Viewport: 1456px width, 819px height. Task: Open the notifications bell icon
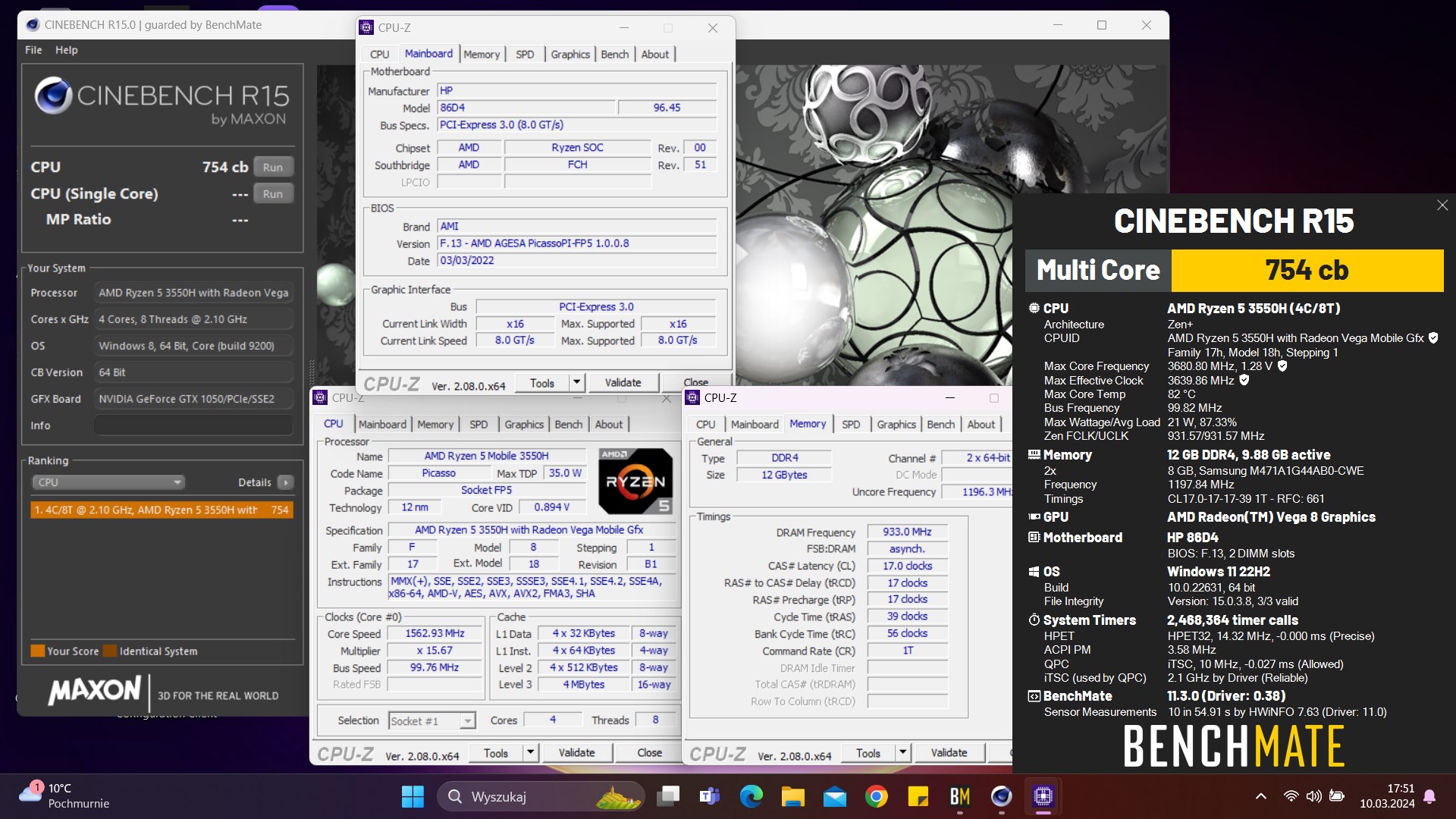click(x=1429, y=796)
